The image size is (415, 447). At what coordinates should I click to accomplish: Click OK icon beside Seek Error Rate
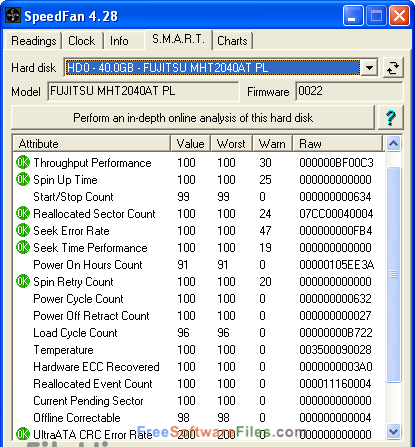(23, 230)
